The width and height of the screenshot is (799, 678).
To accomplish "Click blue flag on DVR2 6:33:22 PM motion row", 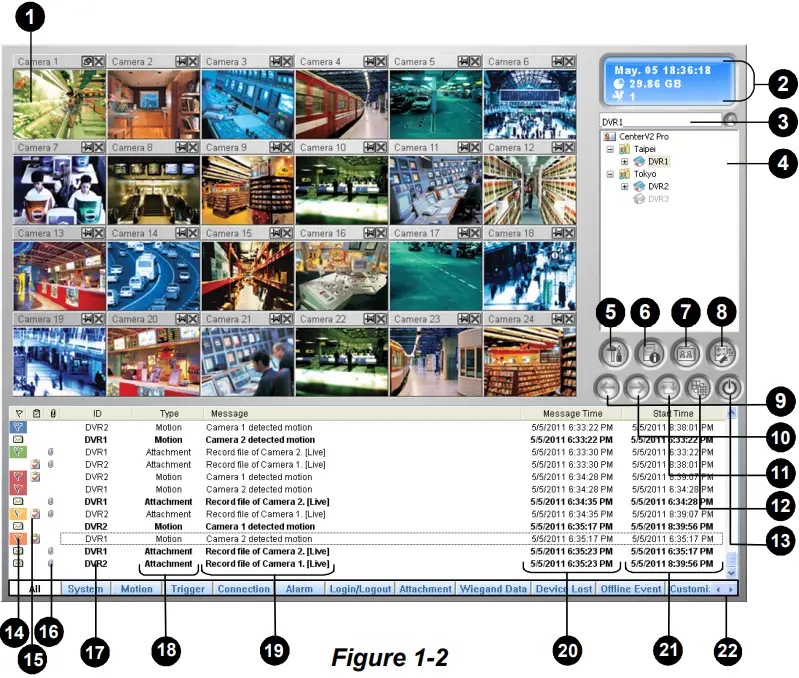I will pos(18,427).
